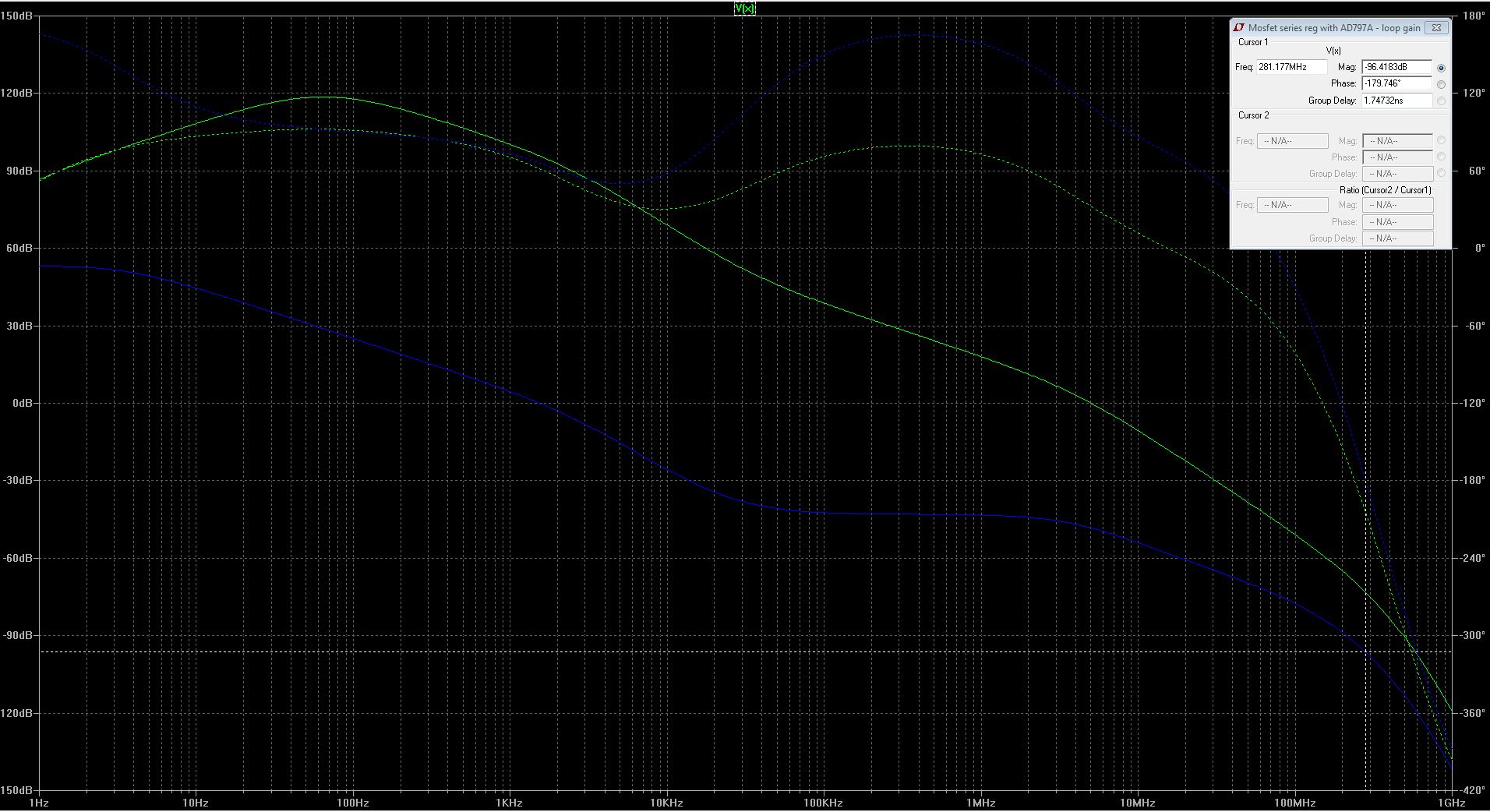Click the Cursor 2 Group Delay N/A field
The image size is (1490, 812).
pos(1397,174)
